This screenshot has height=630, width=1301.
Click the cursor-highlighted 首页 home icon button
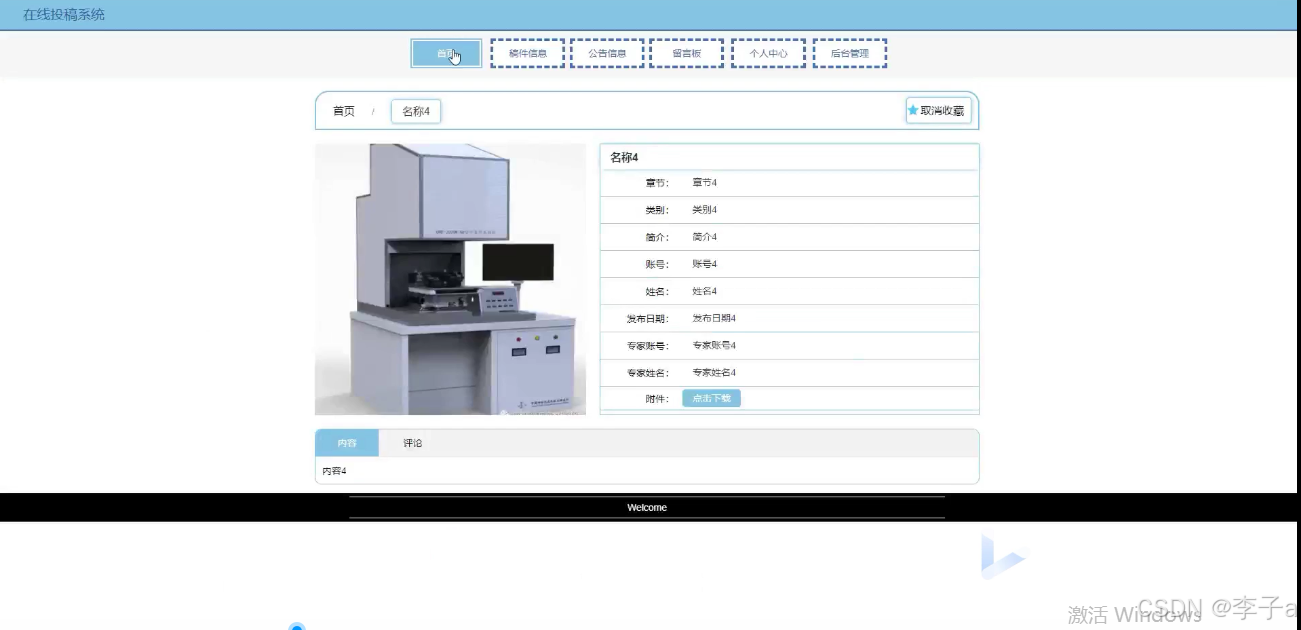coord(446,53)
